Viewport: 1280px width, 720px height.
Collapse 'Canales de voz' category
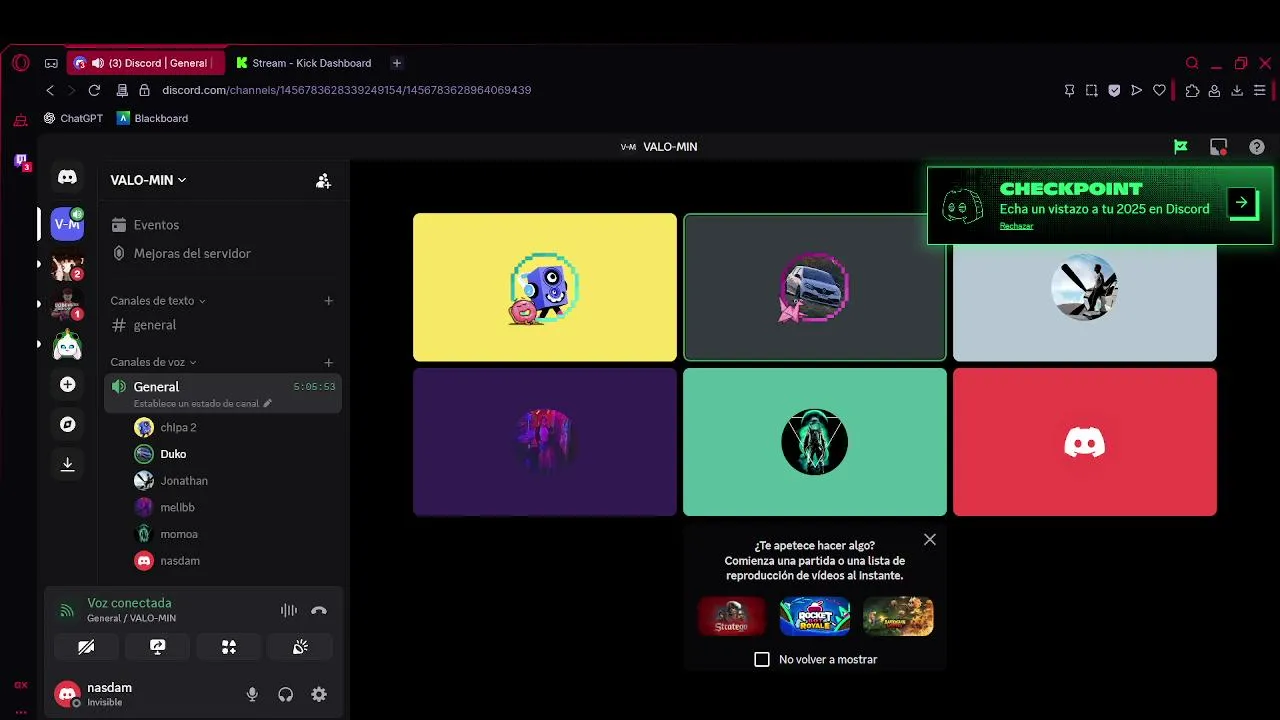(x=153, y=362)
